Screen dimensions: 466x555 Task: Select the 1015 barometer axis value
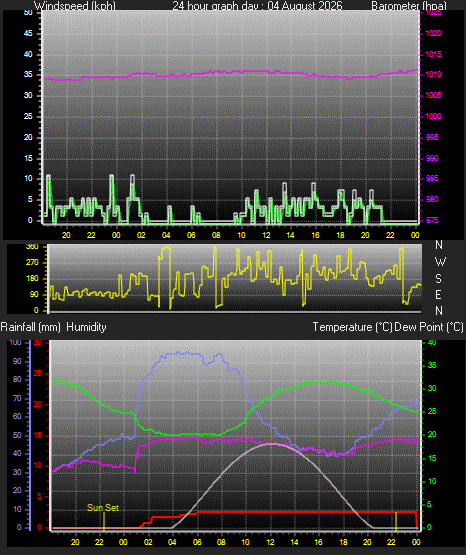[x=433, y=54]
